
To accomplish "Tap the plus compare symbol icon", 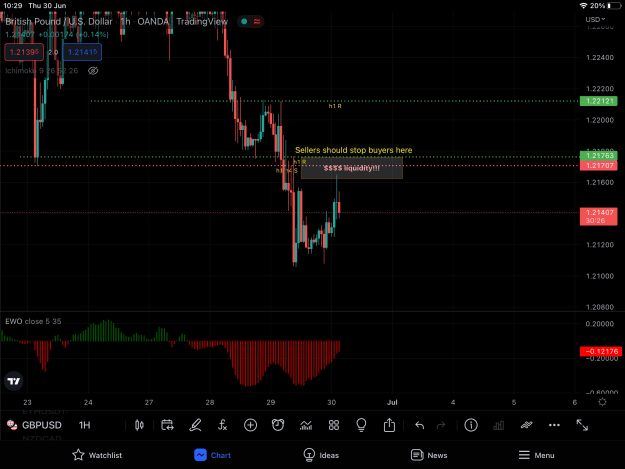I will (250, 425).
